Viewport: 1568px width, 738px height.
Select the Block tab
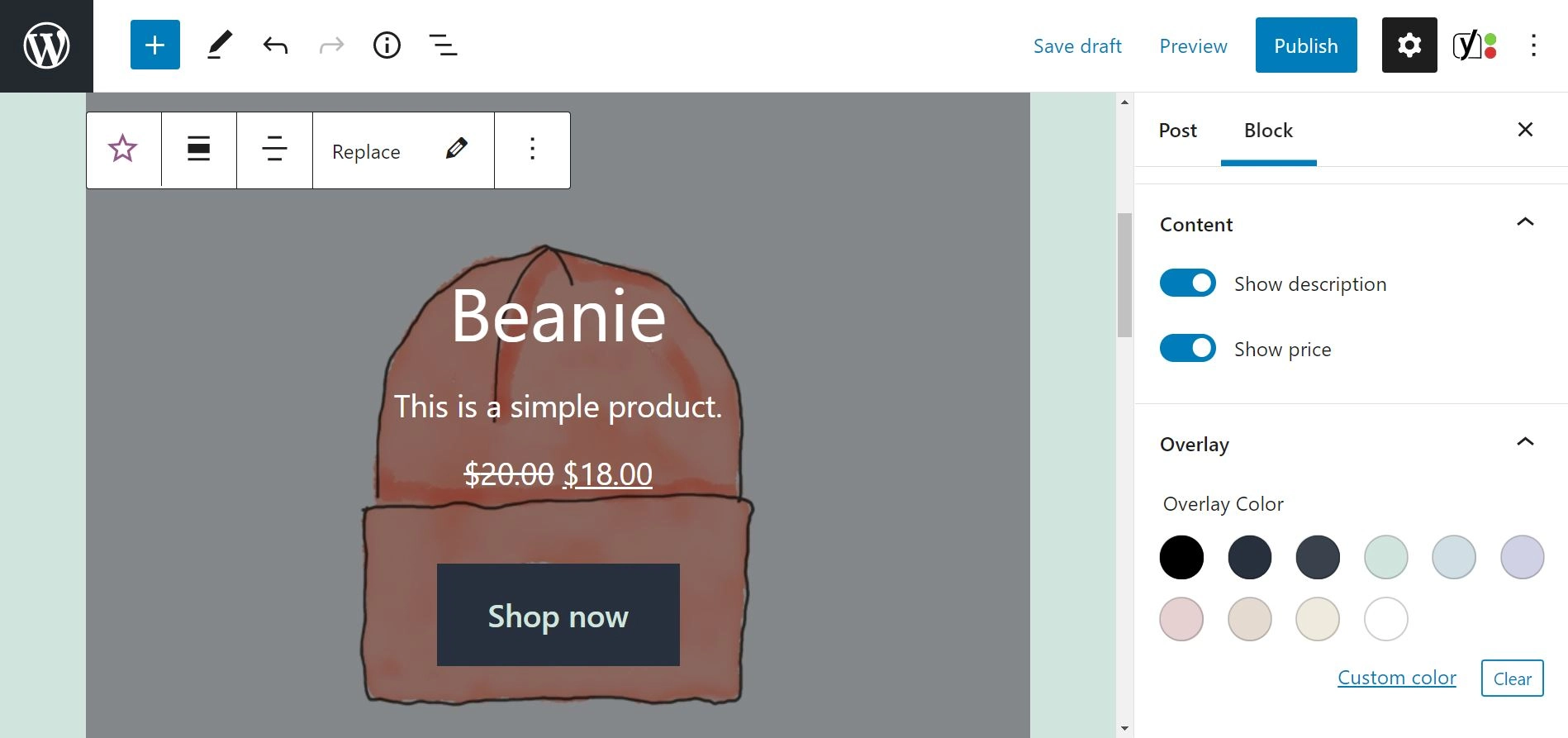(x=1267, y=131)
